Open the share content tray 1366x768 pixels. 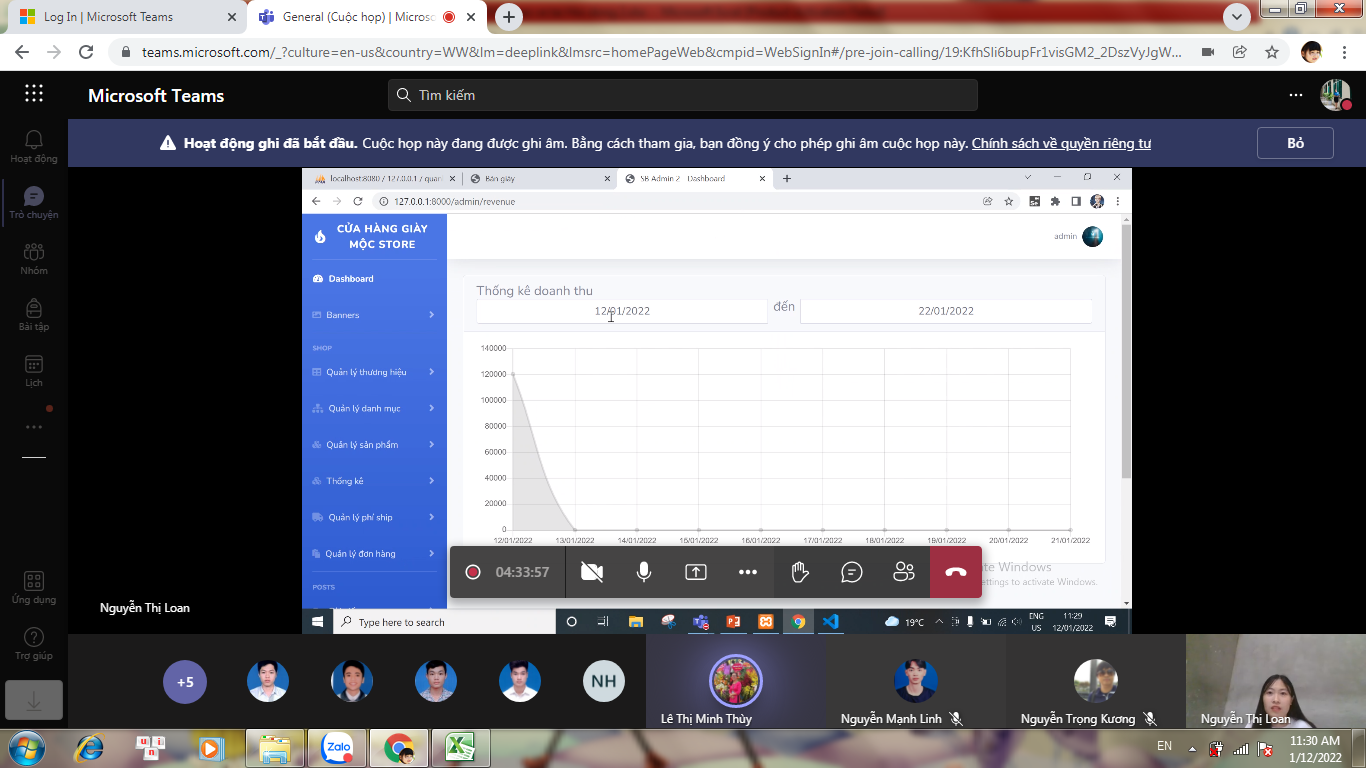tap(696, 572)
